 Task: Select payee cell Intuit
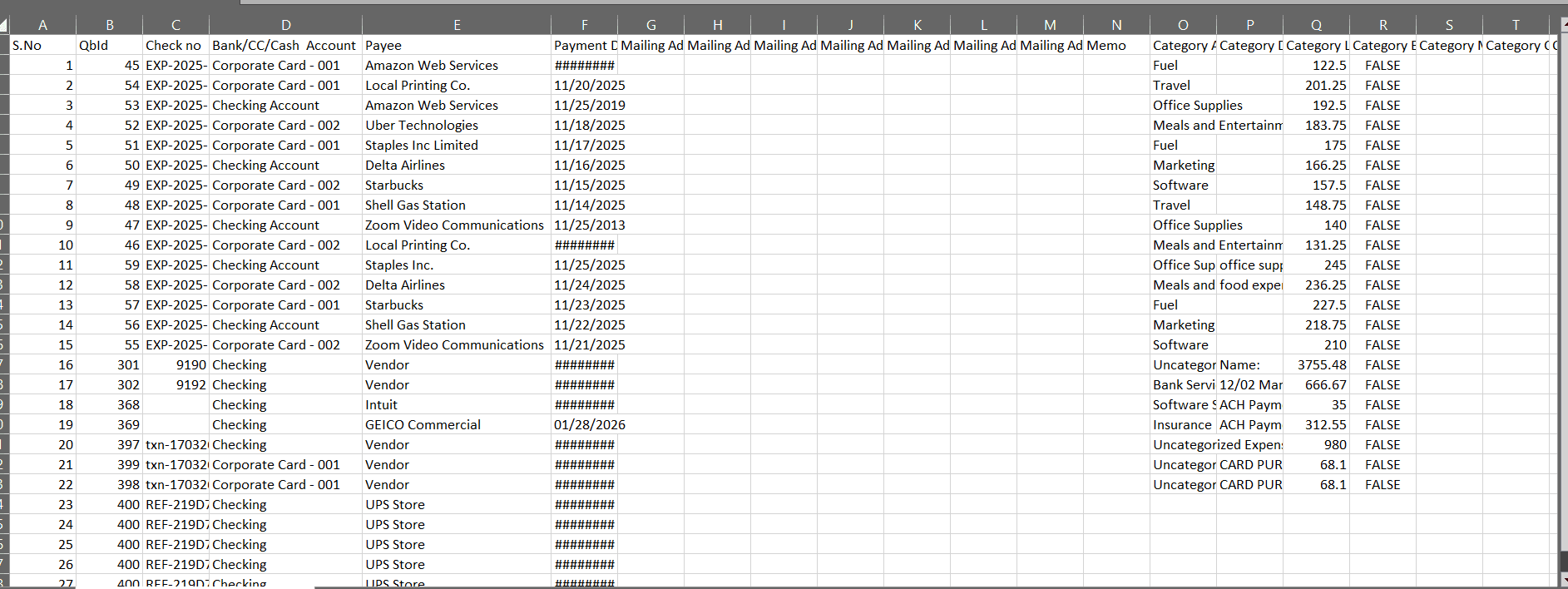point(457,404)
